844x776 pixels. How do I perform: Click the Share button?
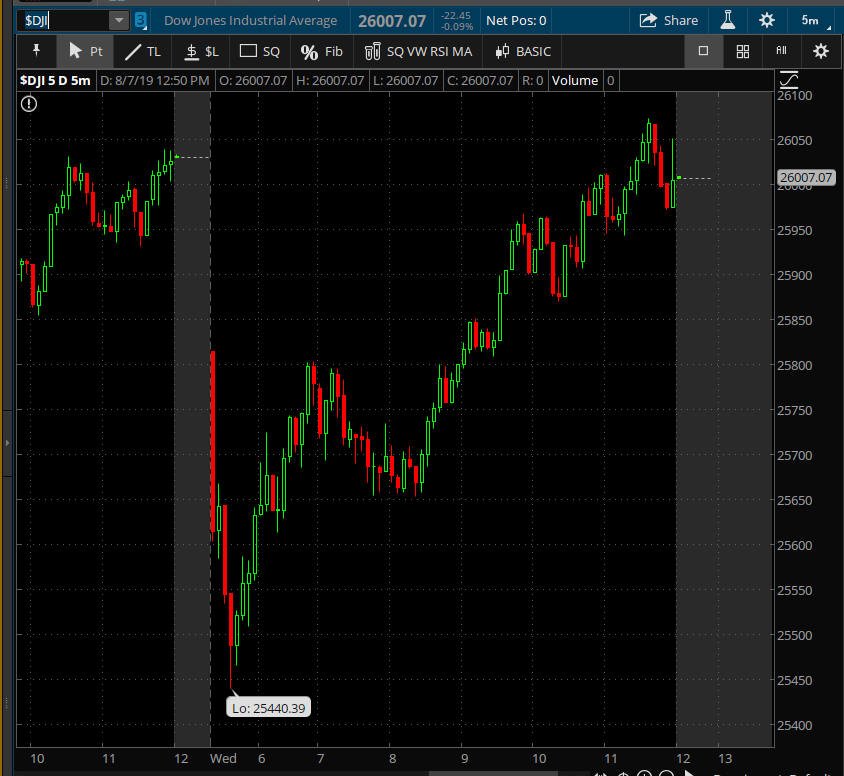[x=669, y=20]
